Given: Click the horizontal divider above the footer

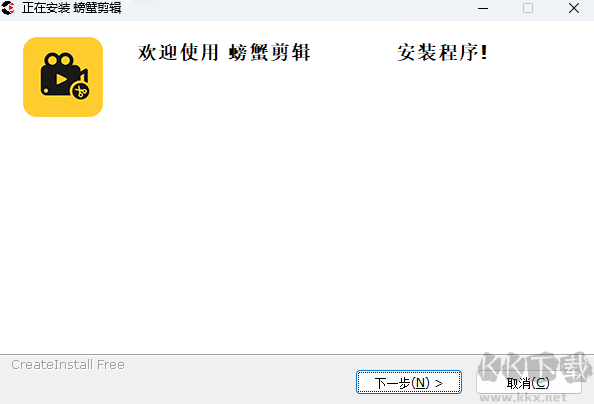Looking at the screenshot, I should pos(297,355).
